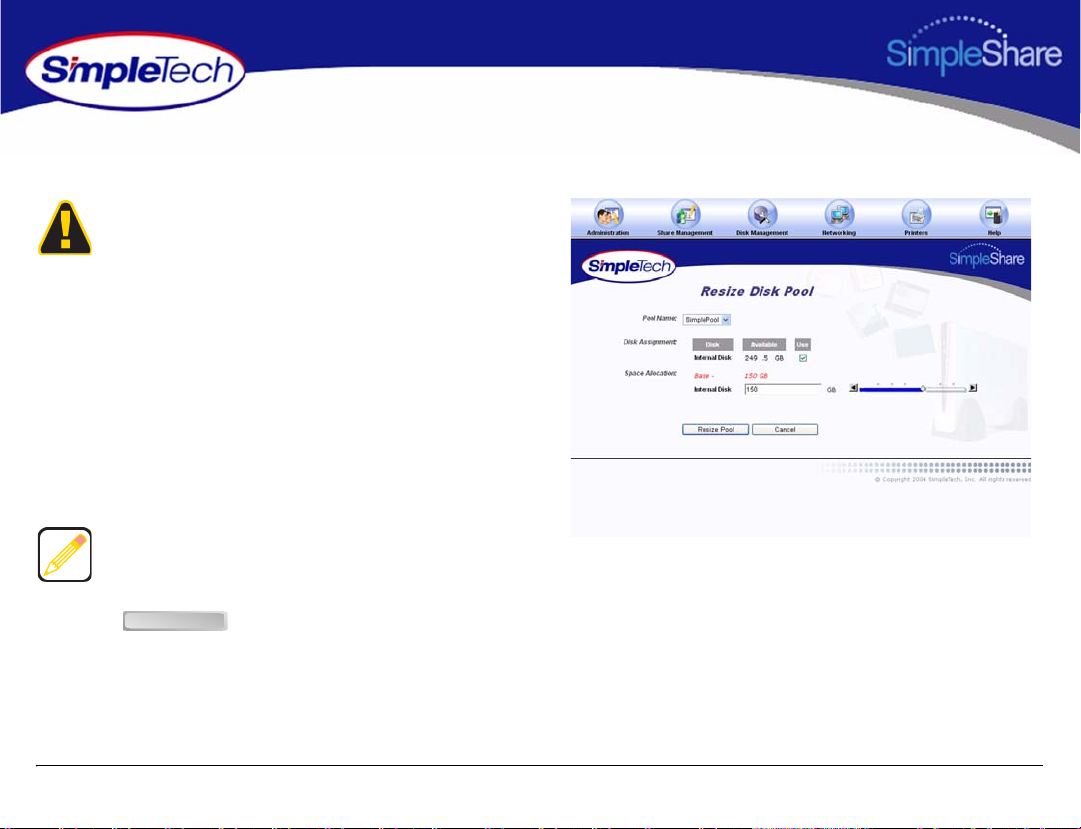Click the "249.5 GB" available value
The image size is (1081, 829).
[x=764, y=359]
